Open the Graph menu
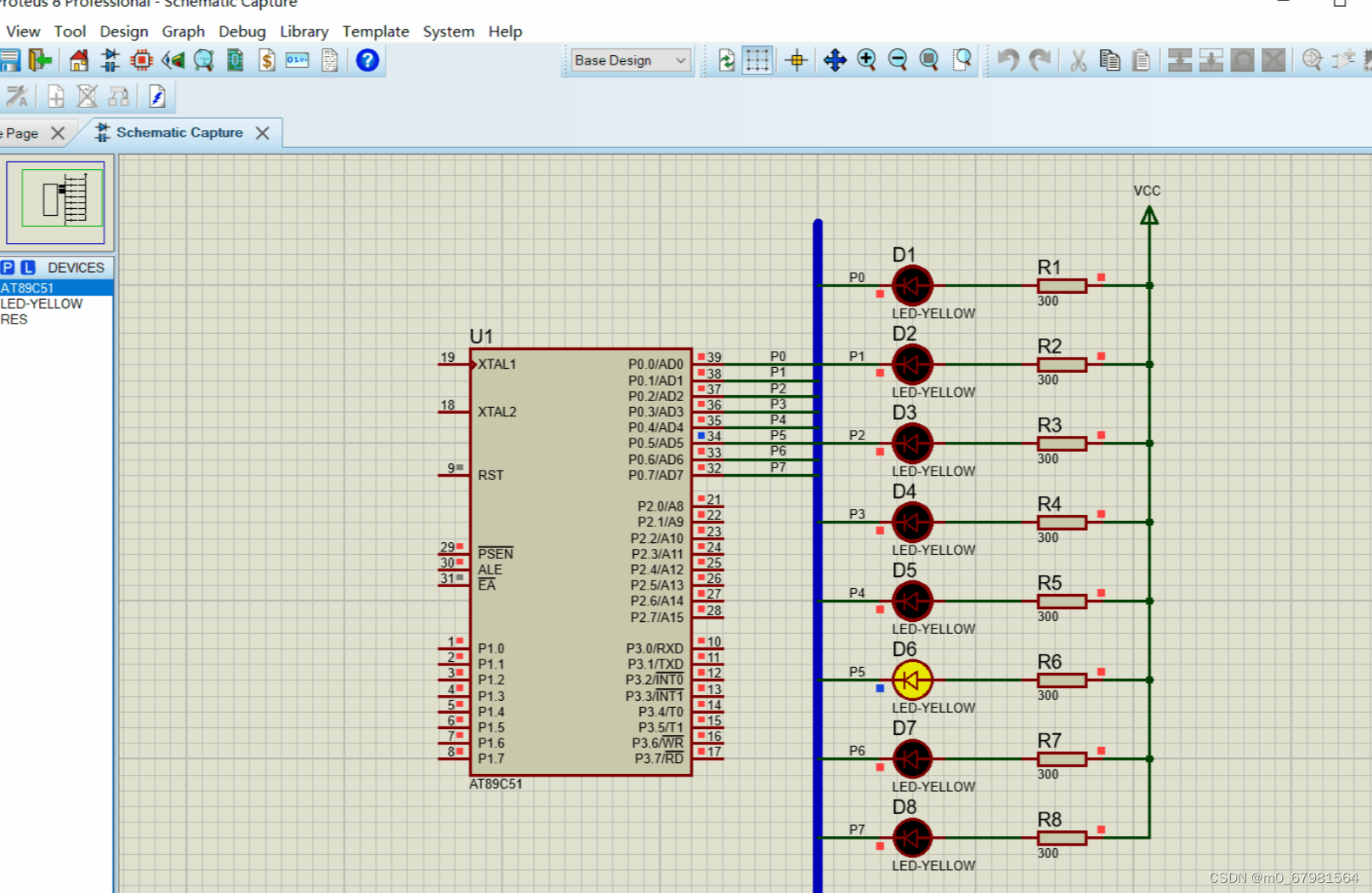 pos(184,31)
